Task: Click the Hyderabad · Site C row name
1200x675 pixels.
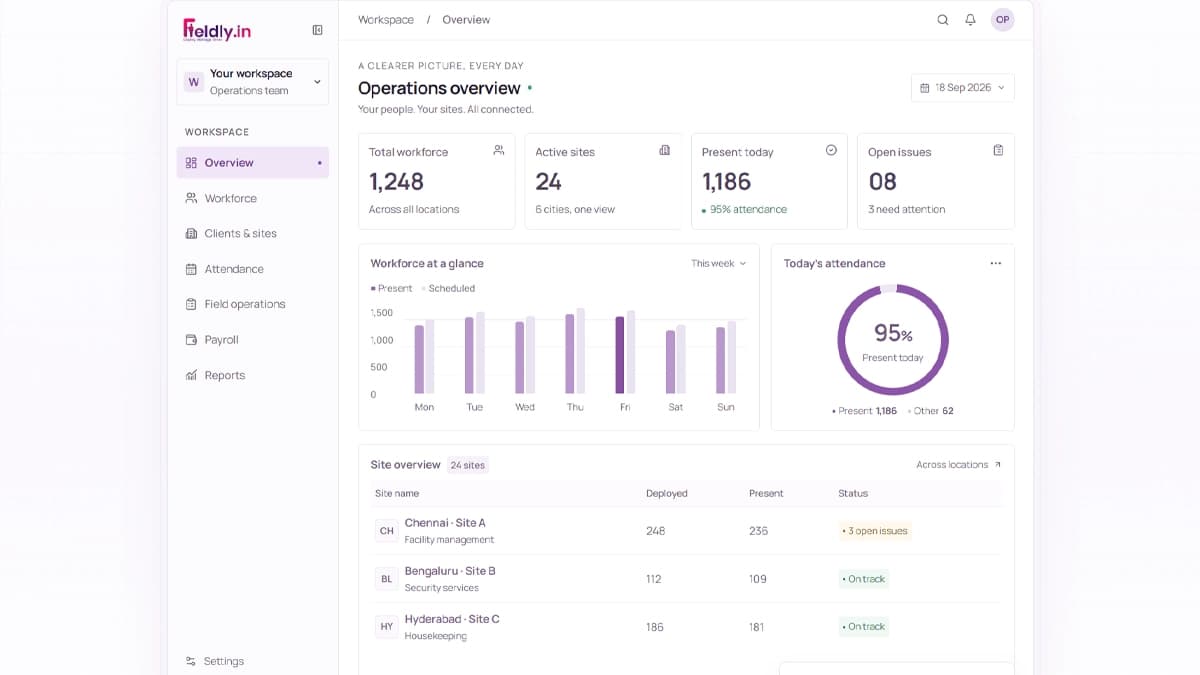Action: pyautogui.click(x=452, y=619)
